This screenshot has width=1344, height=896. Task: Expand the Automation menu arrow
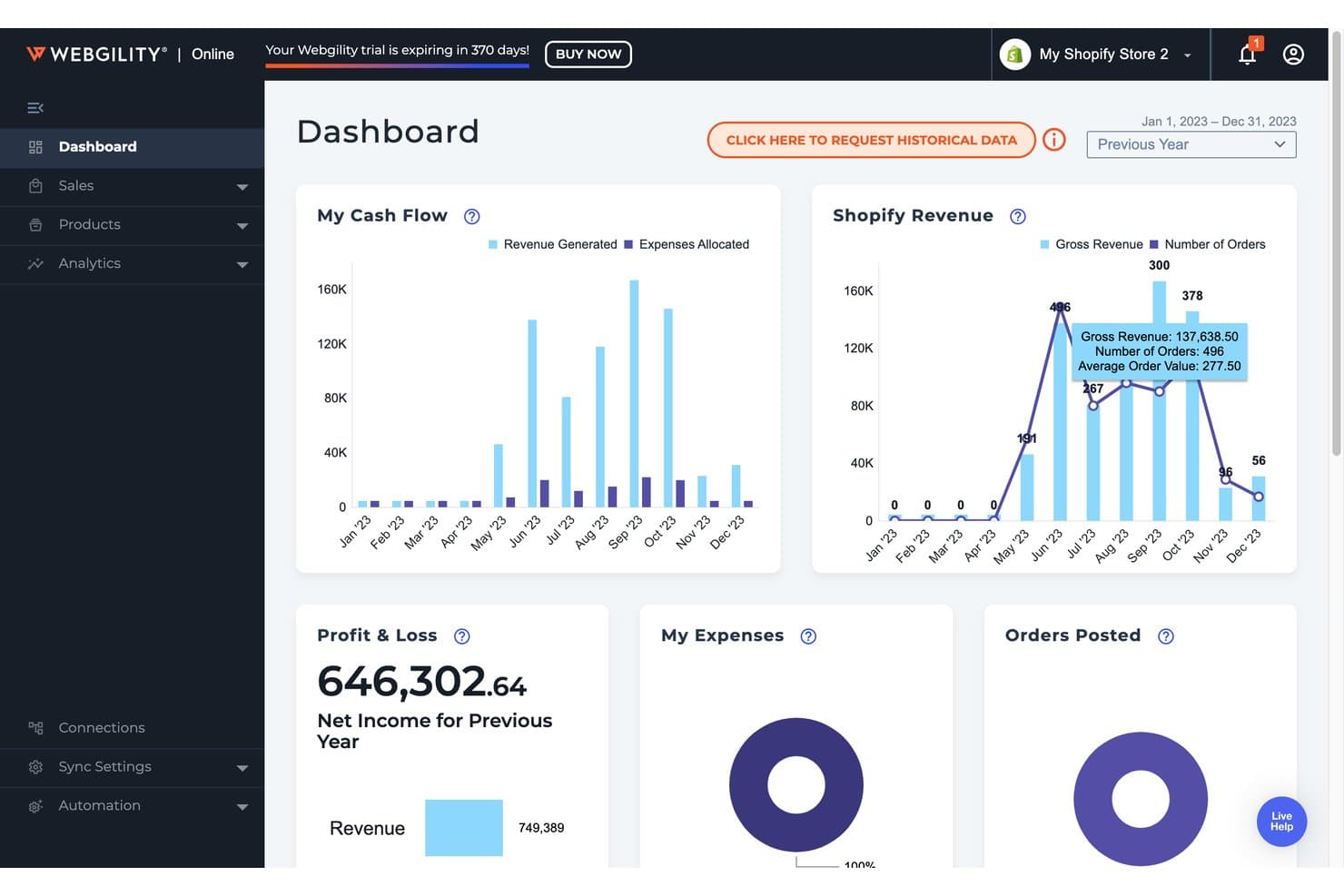tap(242, 807)
